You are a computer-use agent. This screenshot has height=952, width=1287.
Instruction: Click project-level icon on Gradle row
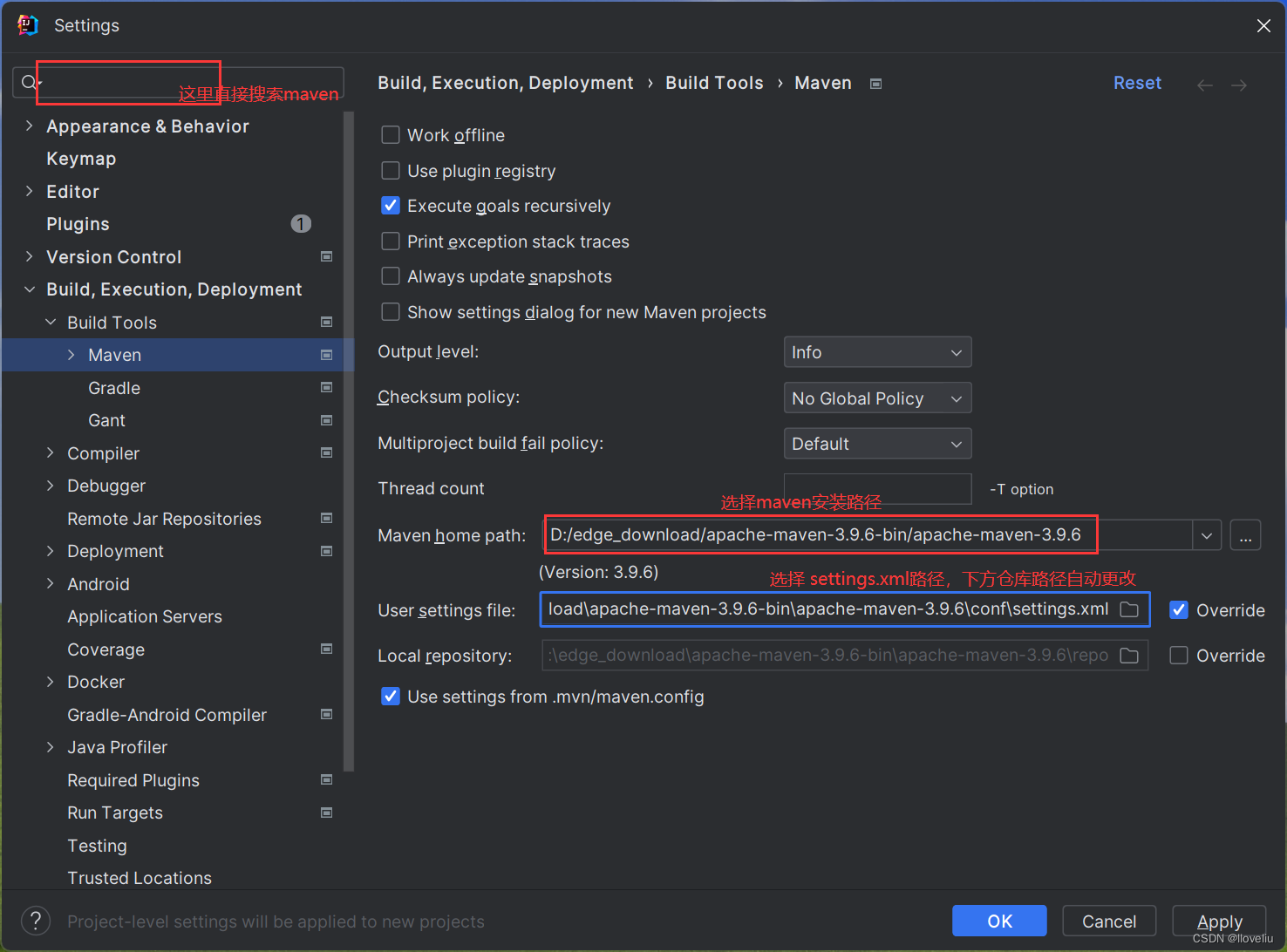(327, 387)
